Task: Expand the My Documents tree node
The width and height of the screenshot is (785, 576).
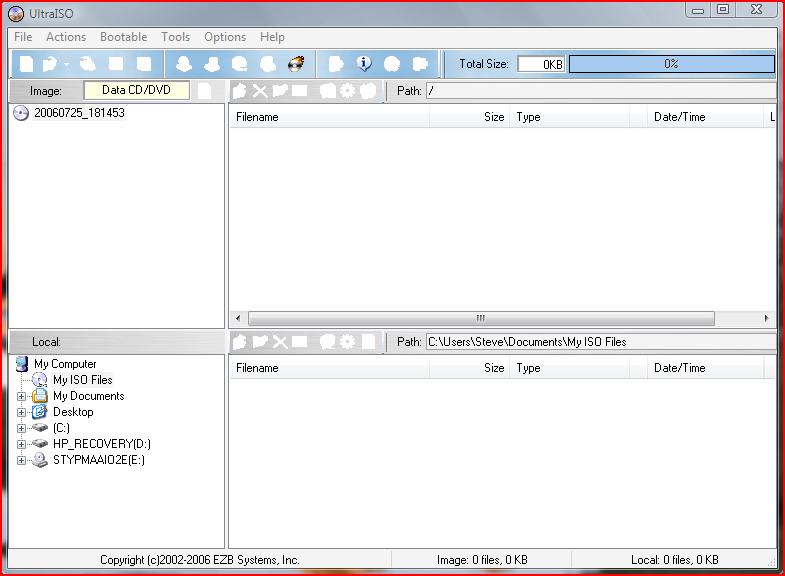Action: [x=21, y=396]
